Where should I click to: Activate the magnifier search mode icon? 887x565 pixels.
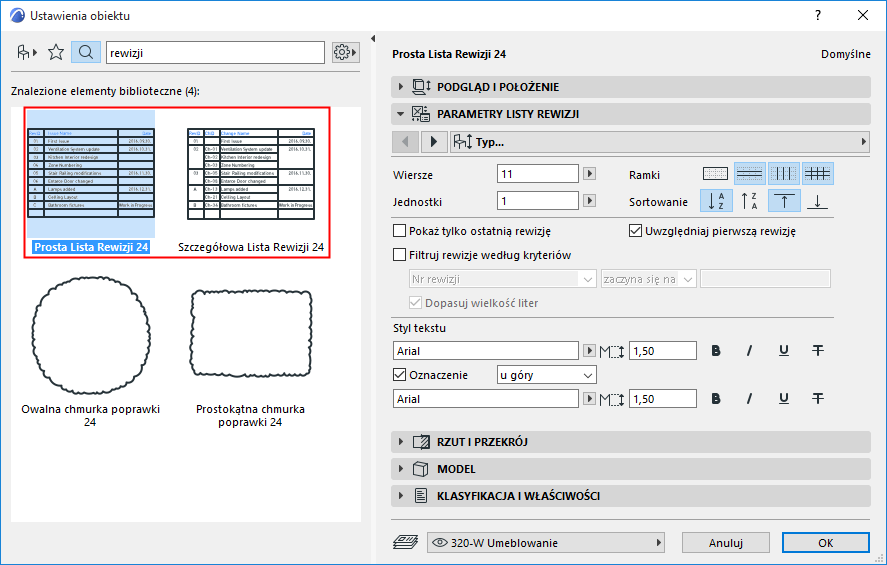[85, 52]
